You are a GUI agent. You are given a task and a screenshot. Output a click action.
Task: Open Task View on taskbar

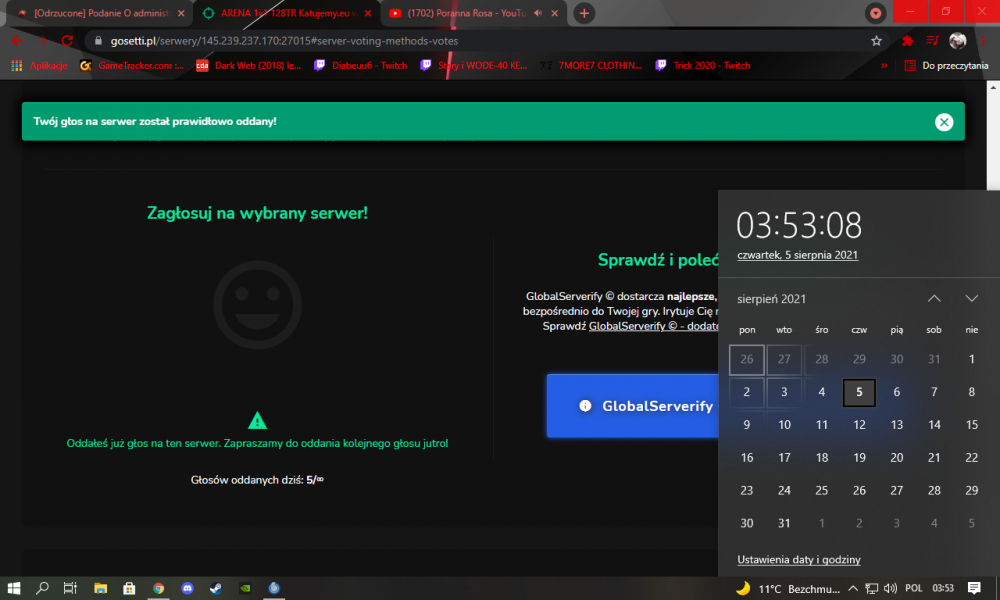[70, 588]
